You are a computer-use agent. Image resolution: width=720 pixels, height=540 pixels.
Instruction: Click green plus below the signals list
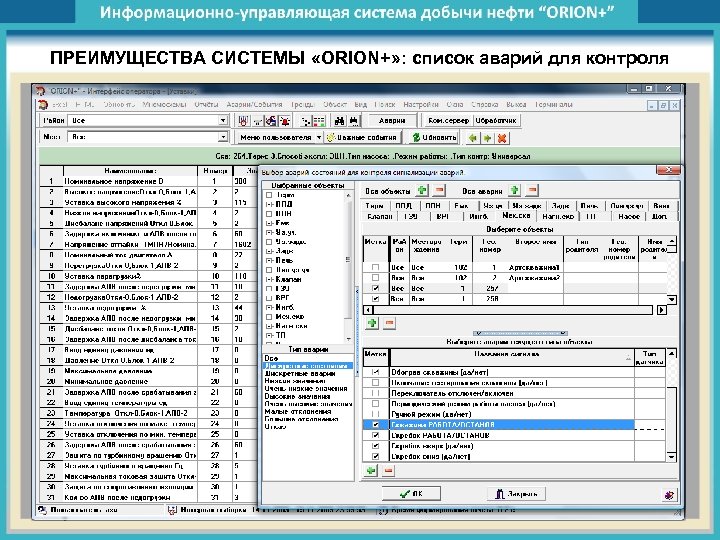[371, 470]
